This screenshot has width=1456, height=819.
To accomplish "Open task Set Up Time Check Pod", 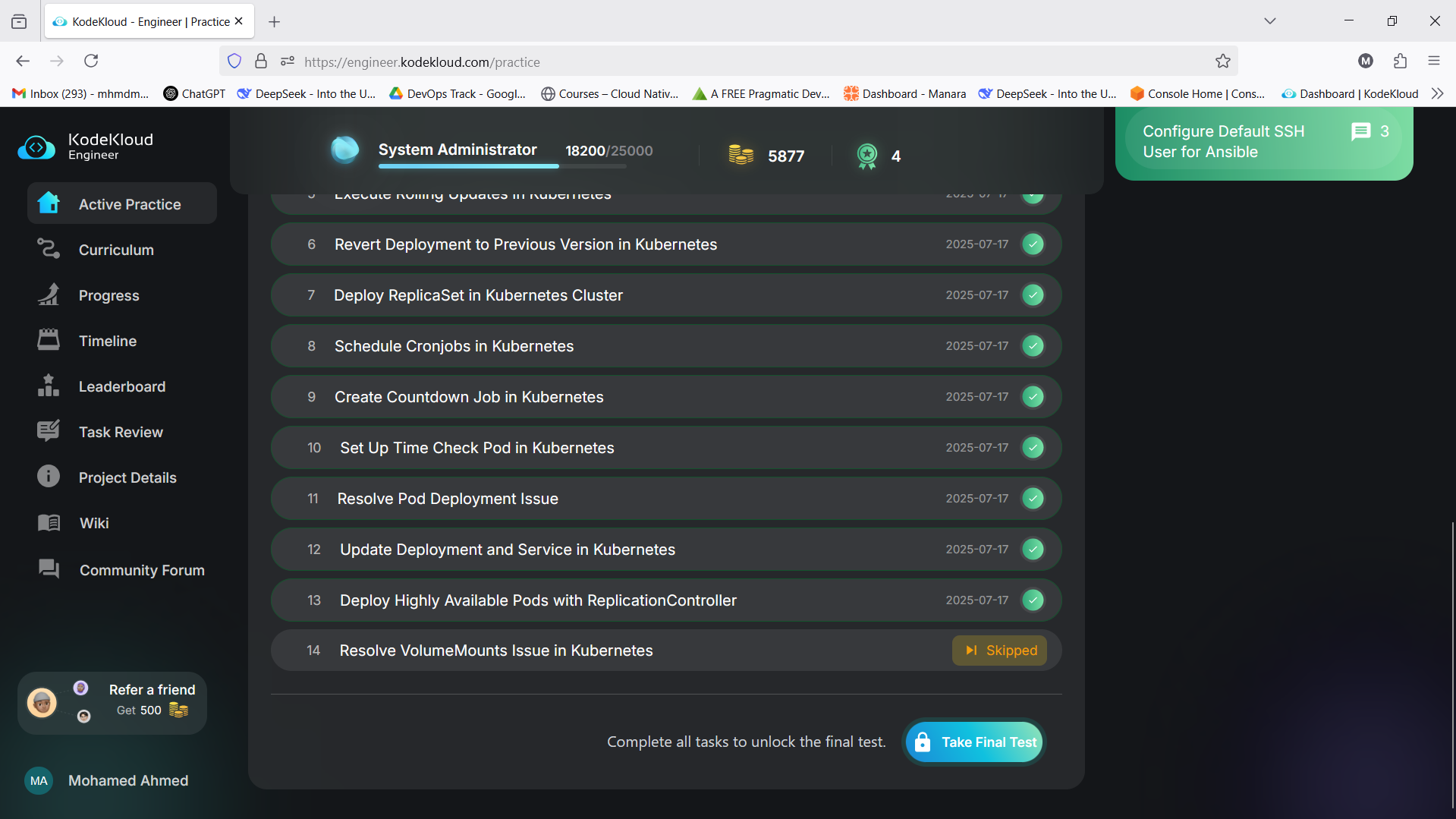I will (666, 448).
